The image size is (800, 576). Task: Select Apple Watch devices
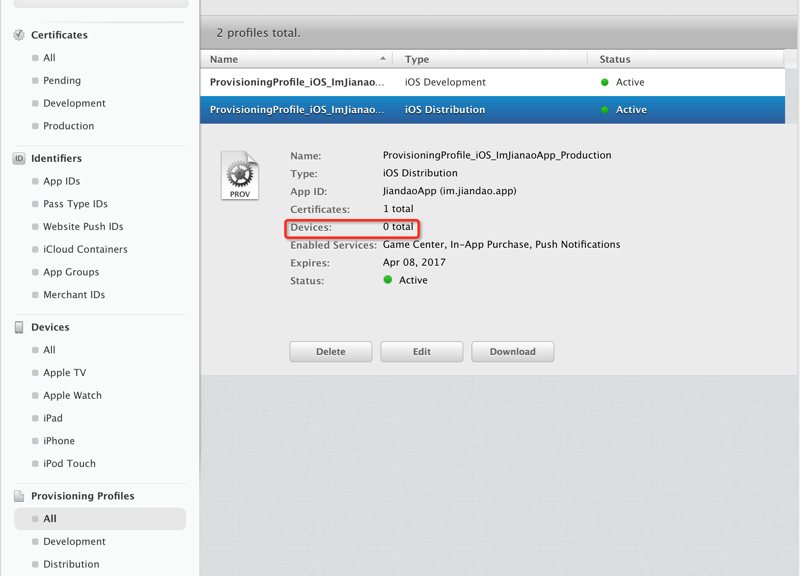(x=72, y=395)
